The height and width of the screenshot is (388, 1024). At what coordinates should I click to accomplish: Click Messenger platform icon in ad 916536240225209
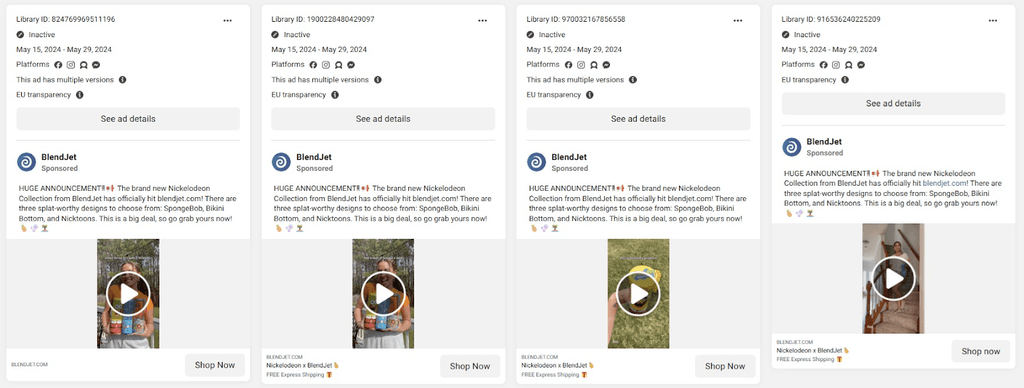coord(861,65)
